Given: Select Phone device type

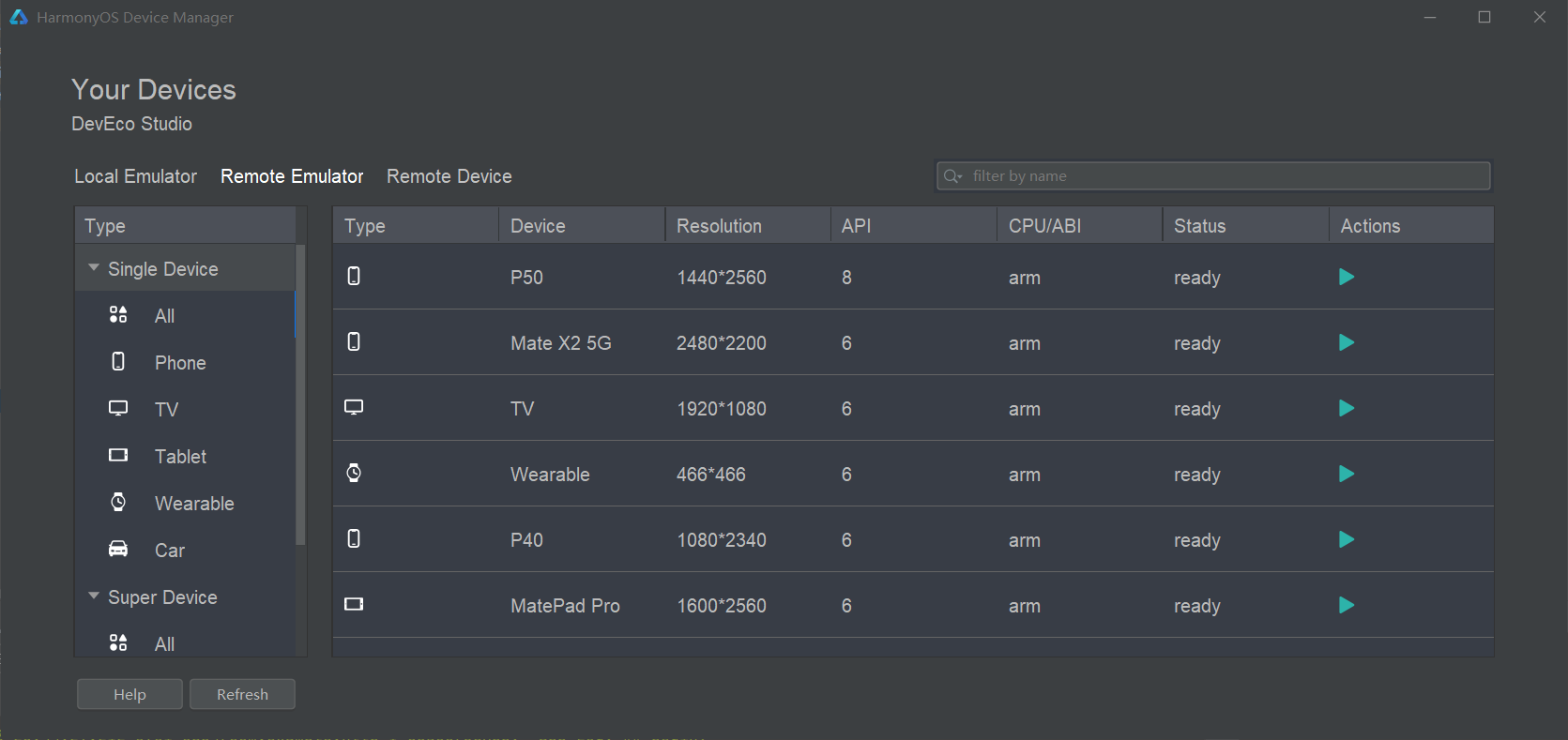Looking at the screenshot, I should coord(180,363).
